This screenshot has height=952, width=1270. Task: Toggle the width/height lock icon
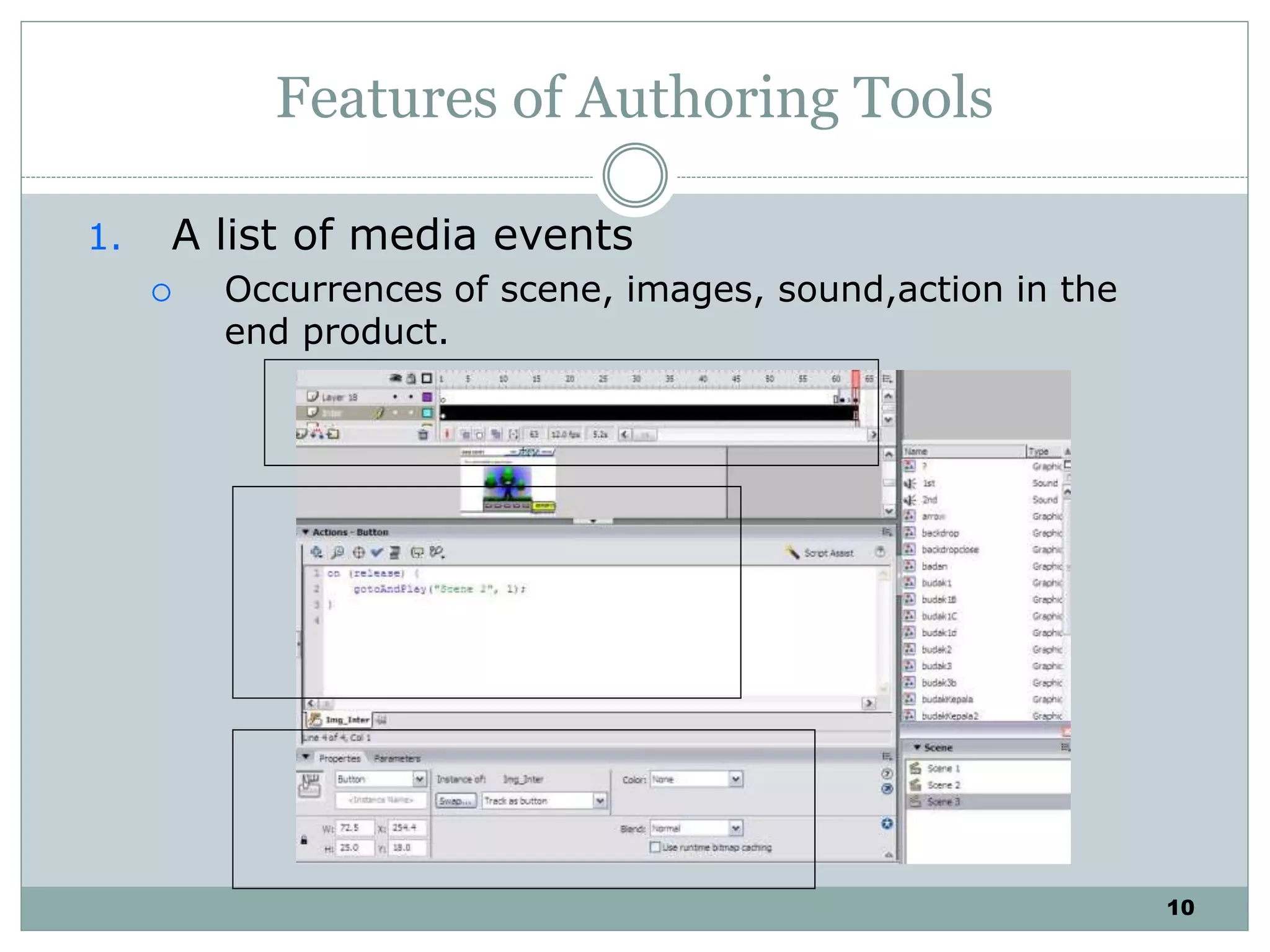click(304, 840)
